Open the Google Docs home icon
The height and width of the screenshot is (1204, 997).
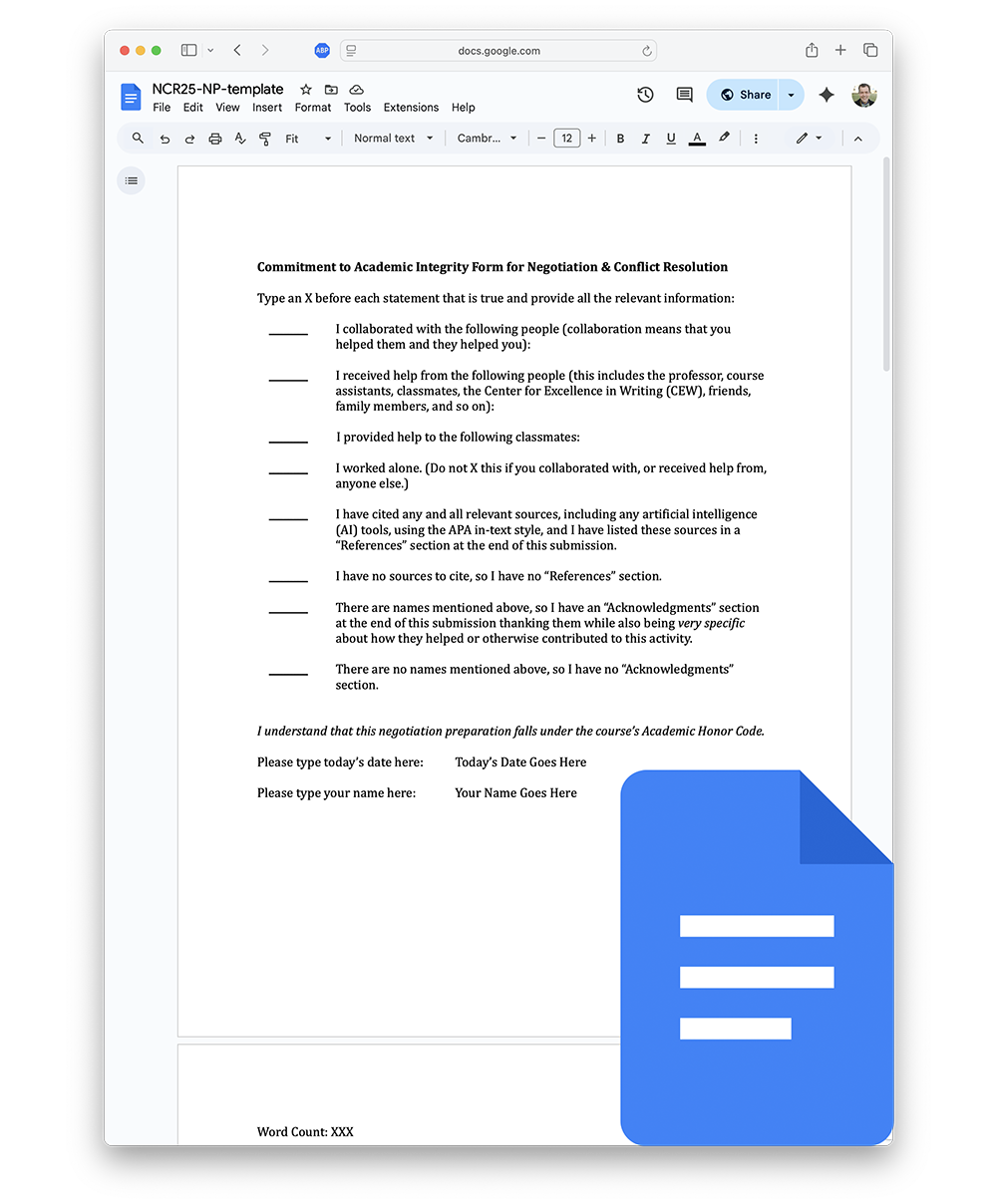tap(131, 97)
